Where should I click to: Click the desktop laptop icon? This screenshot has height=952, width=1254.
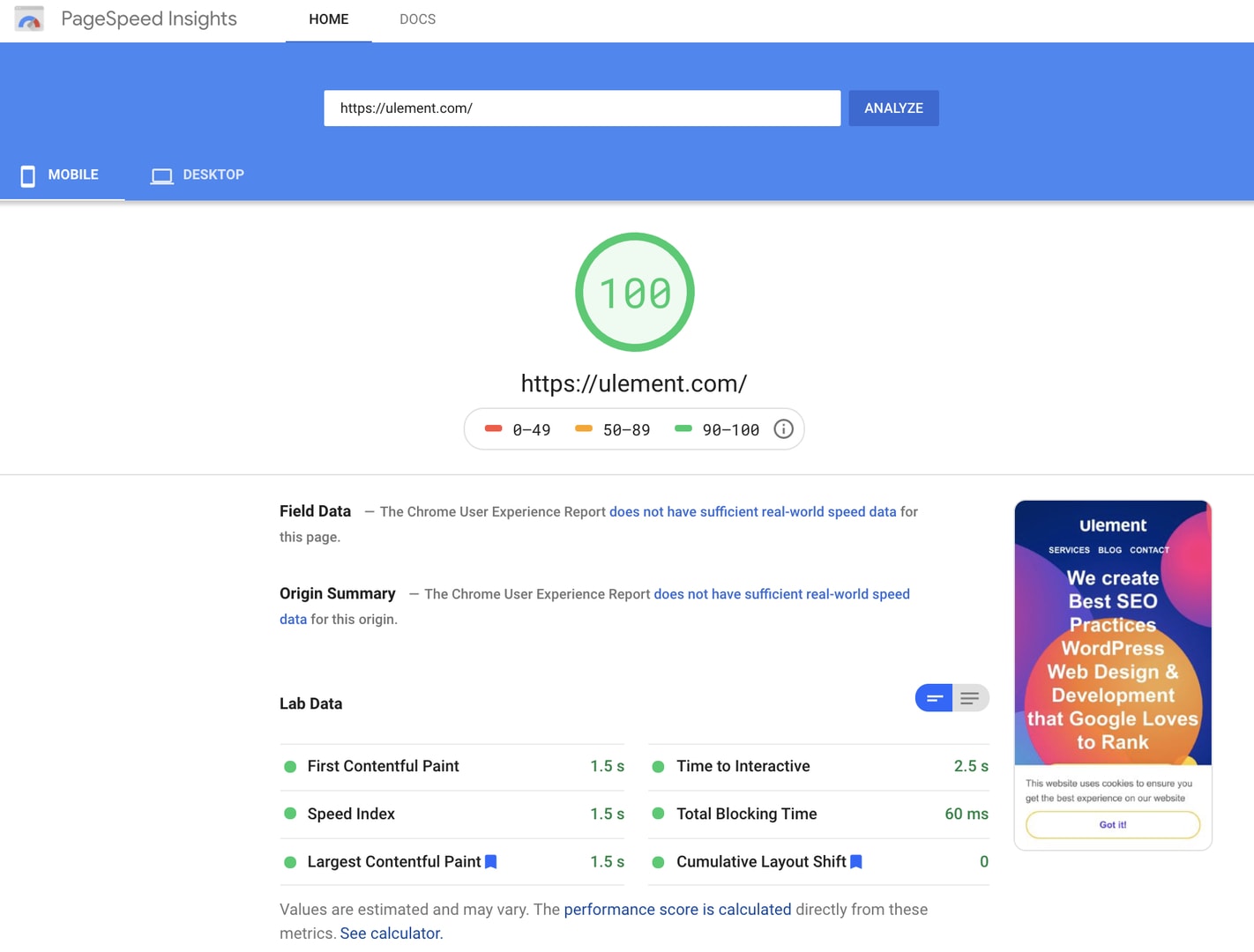(161, 175)
